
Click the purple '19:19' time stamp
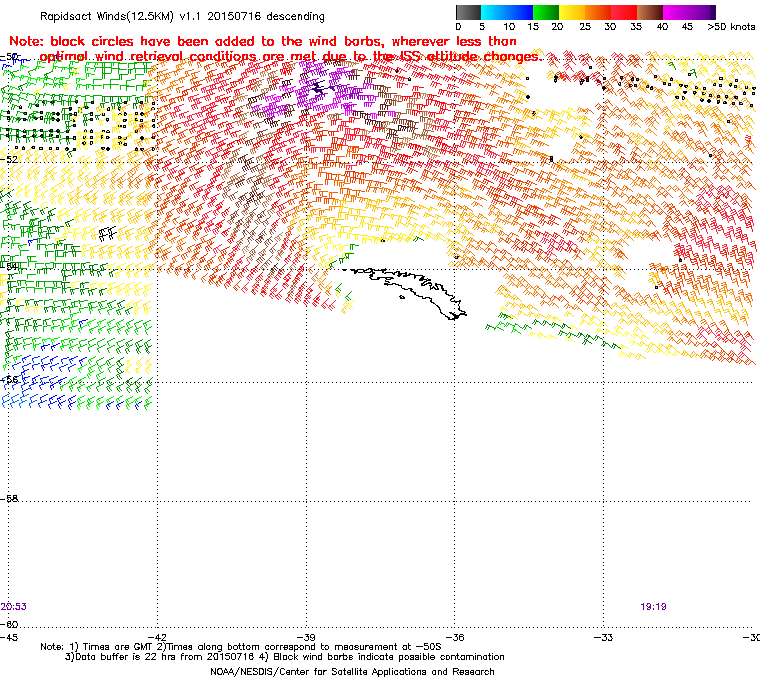(653, 607)
